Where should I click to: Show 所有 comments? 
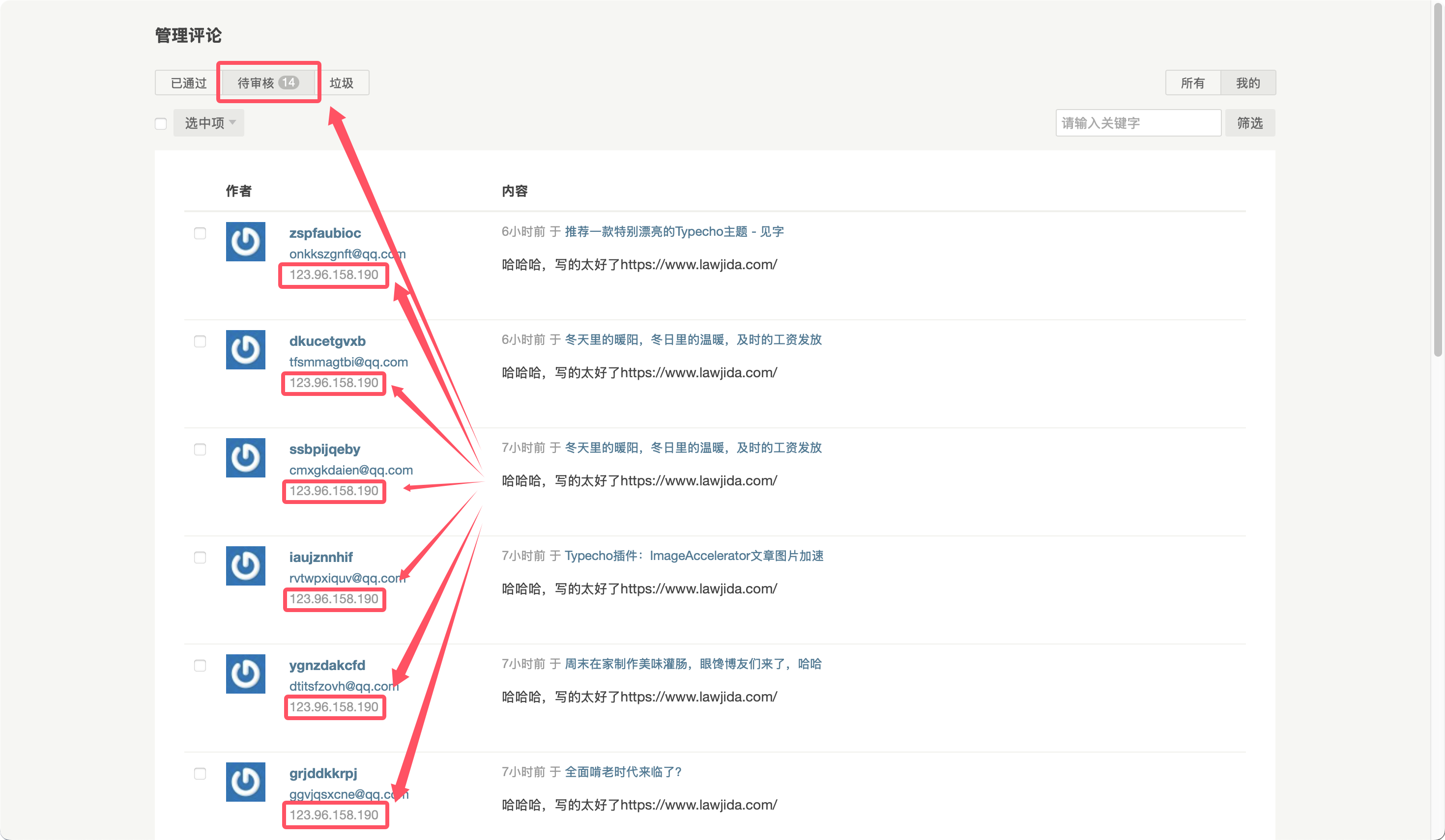(1193, 83)
